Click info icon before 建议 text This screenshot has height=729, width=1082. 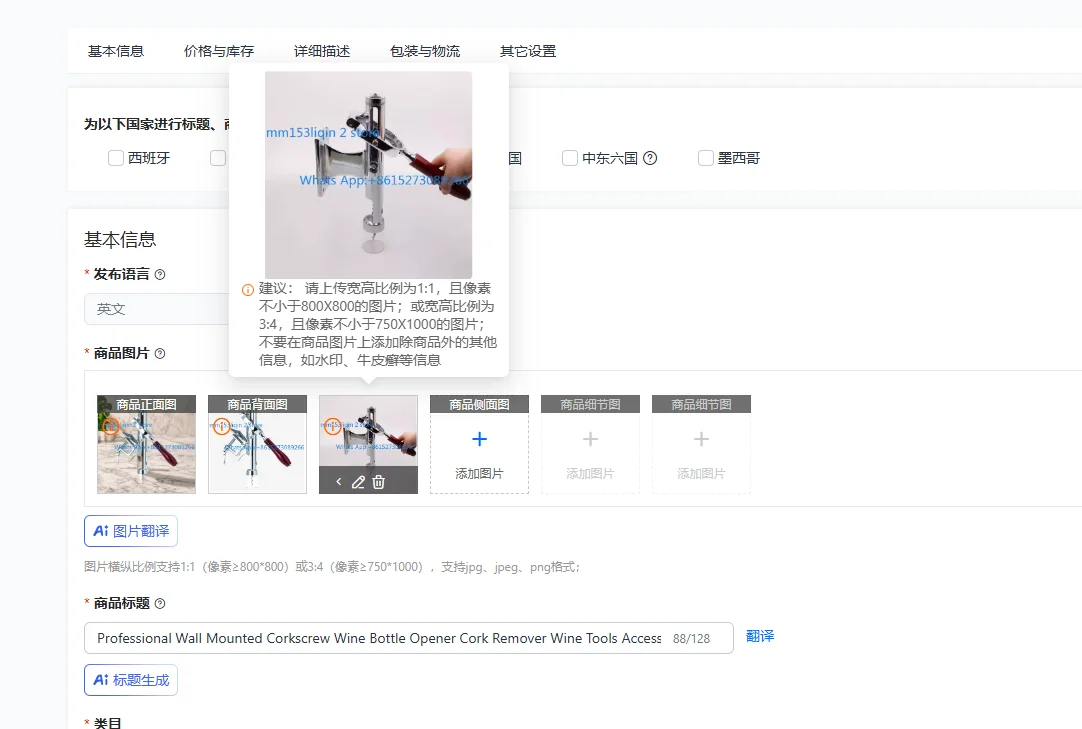click(248, 290)
